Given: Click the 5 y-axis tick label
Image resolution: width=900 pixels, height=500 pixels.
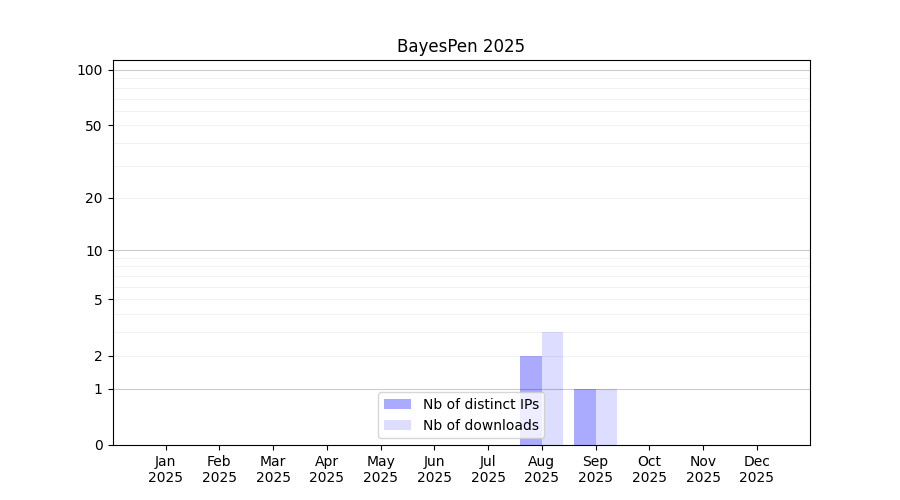Looking at the screenshot, I should (98, 300).
